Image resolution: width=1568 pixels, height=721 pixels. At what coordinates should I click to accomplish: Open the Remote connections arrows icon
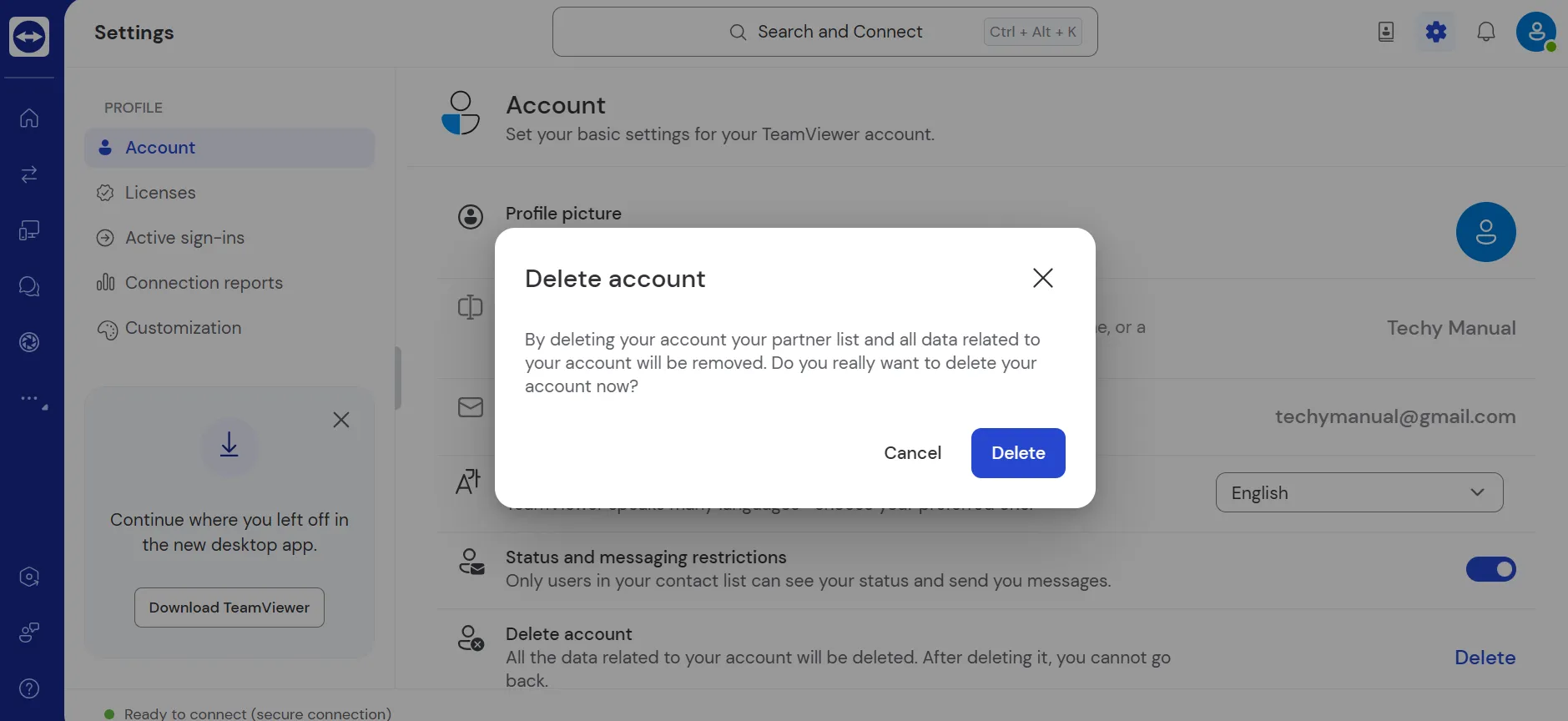coord(29,174)
